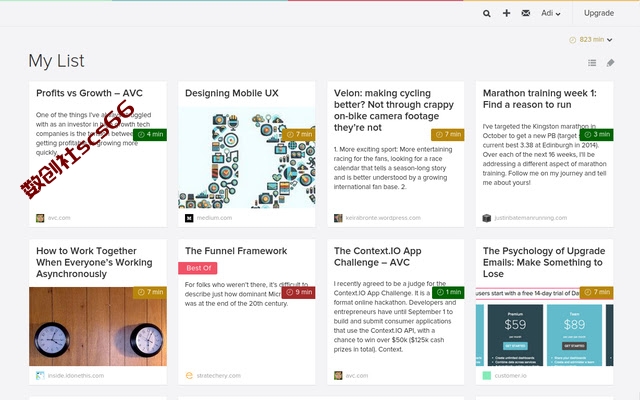Click the plus icon to add an item
This screenshot has width=640, height=400.
pyautogui.click(x=506, y=13)
